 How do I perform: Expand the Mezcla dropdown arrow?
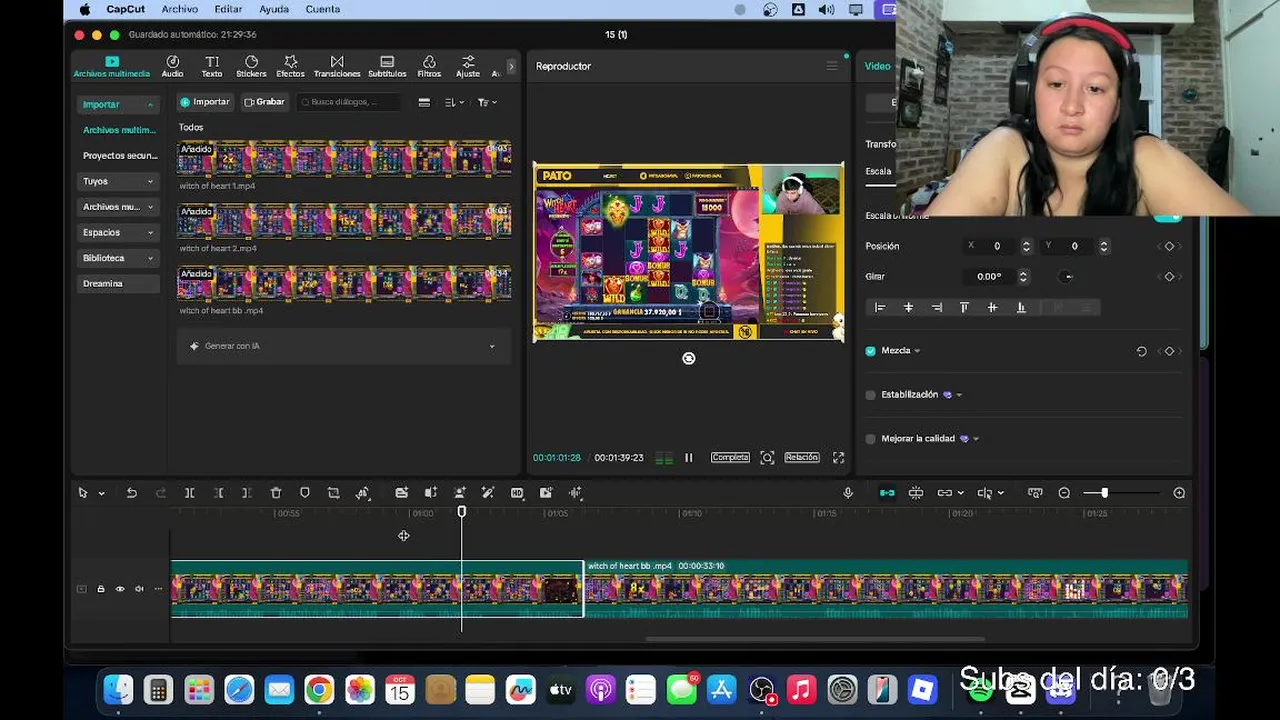(x=917, y=351)
